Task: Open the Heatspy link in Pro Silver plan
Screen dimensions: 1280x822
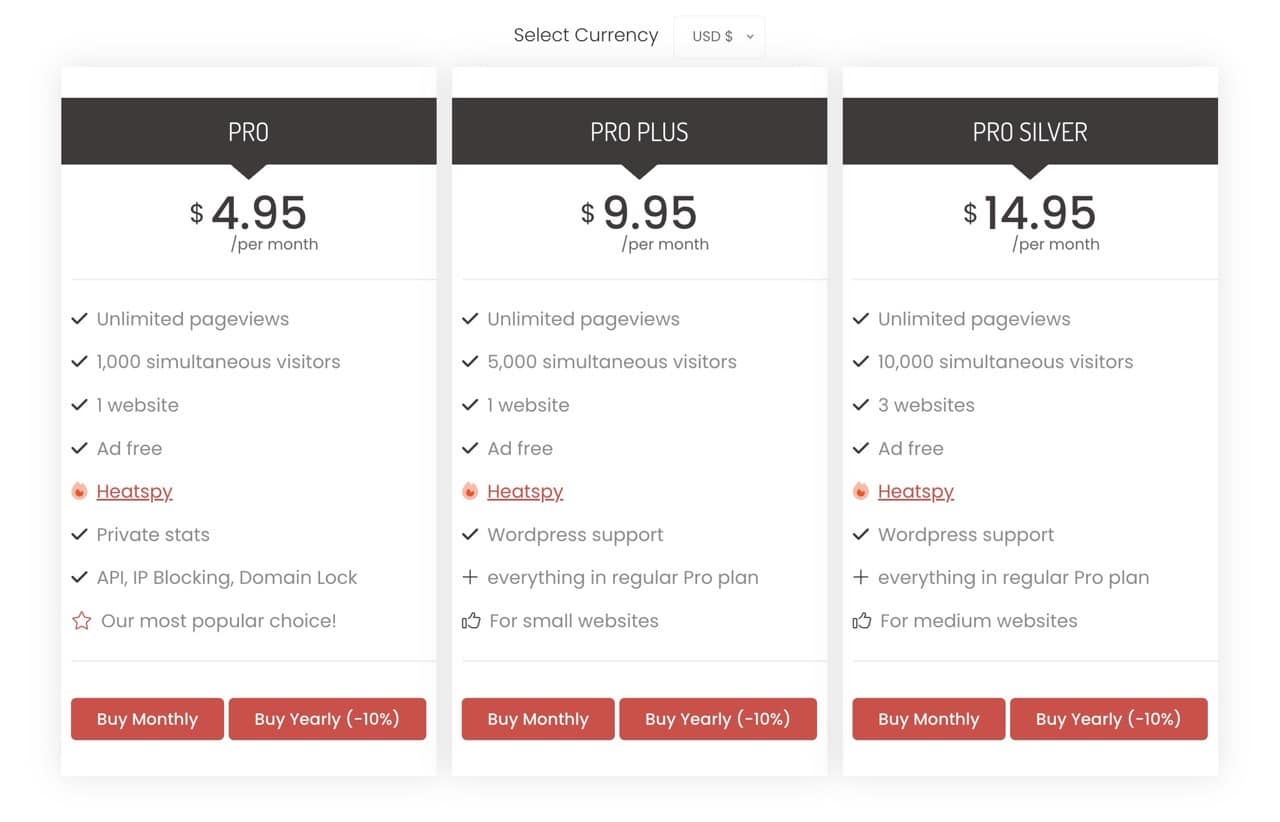Action: pos(916,491)
